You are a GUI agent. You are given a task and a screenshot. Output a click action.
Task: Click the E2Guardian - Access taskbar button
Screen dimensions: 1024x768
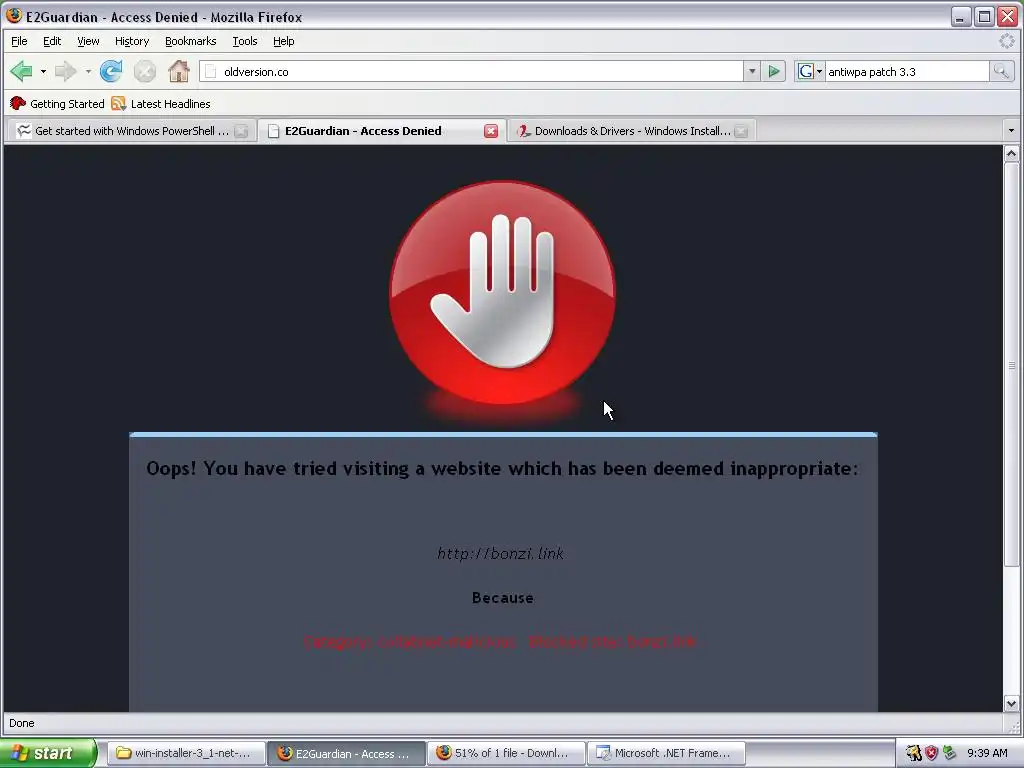pos(346,753)
